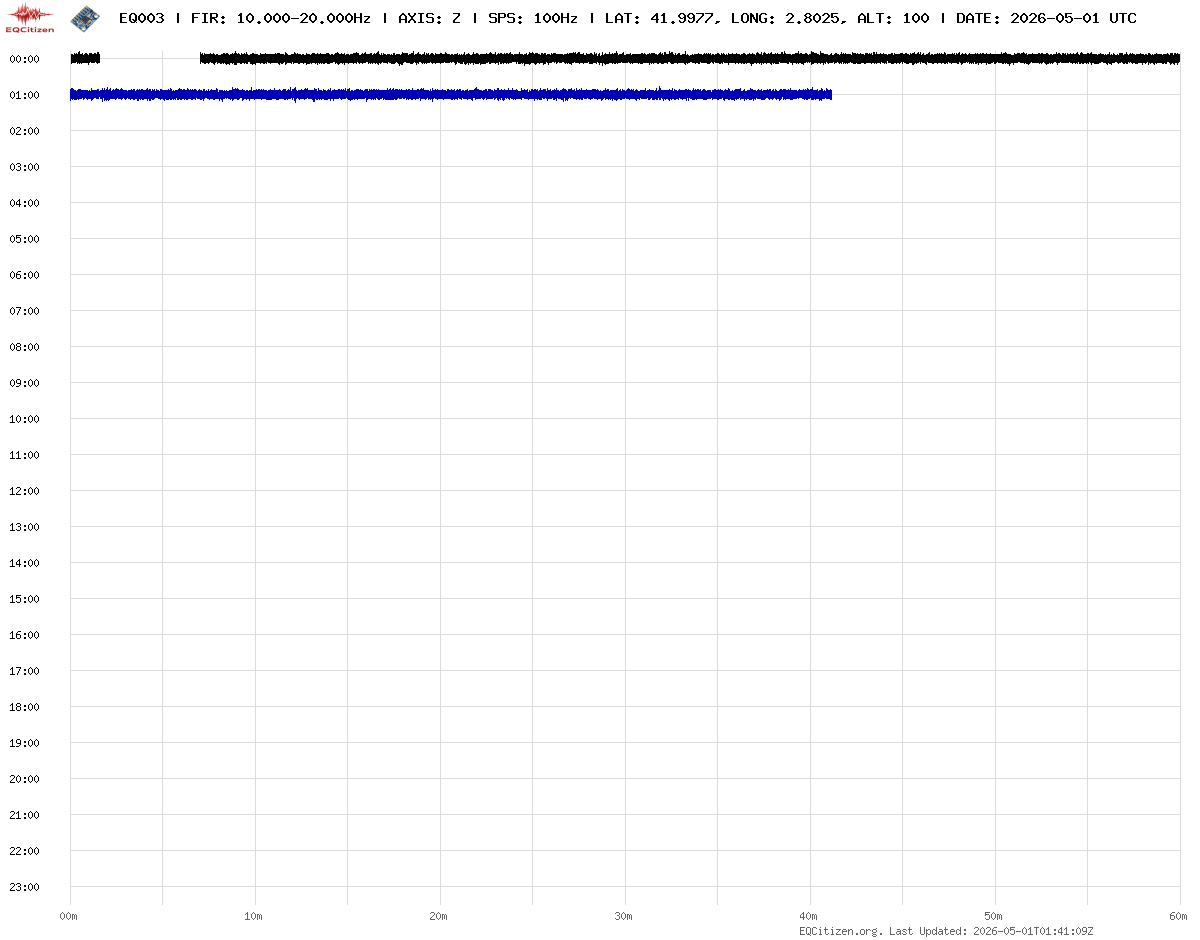Click the 60m minute axis marker
This screenshot has width=1200, height=940.
click(x=1179, y=916)
